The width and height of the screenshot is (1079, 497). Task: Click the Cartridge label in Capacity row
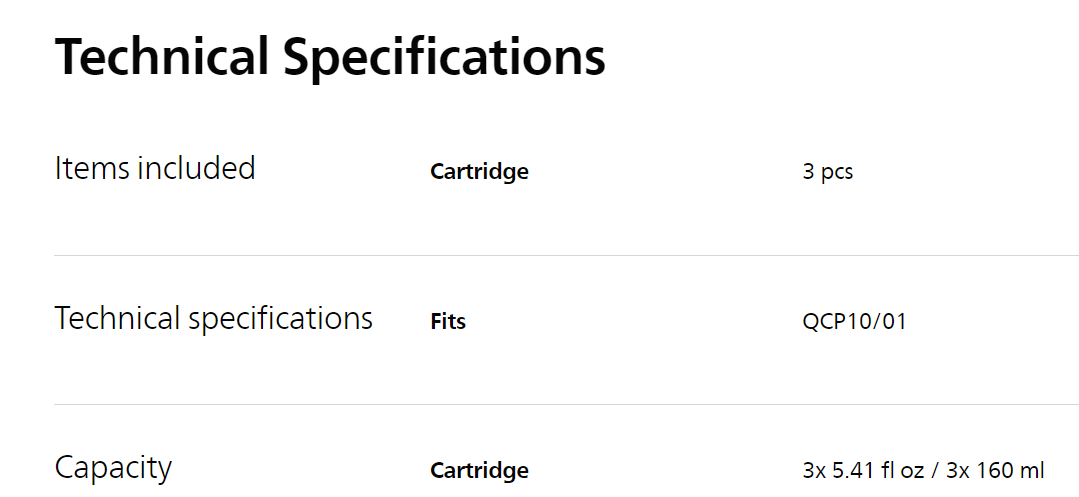479,470
